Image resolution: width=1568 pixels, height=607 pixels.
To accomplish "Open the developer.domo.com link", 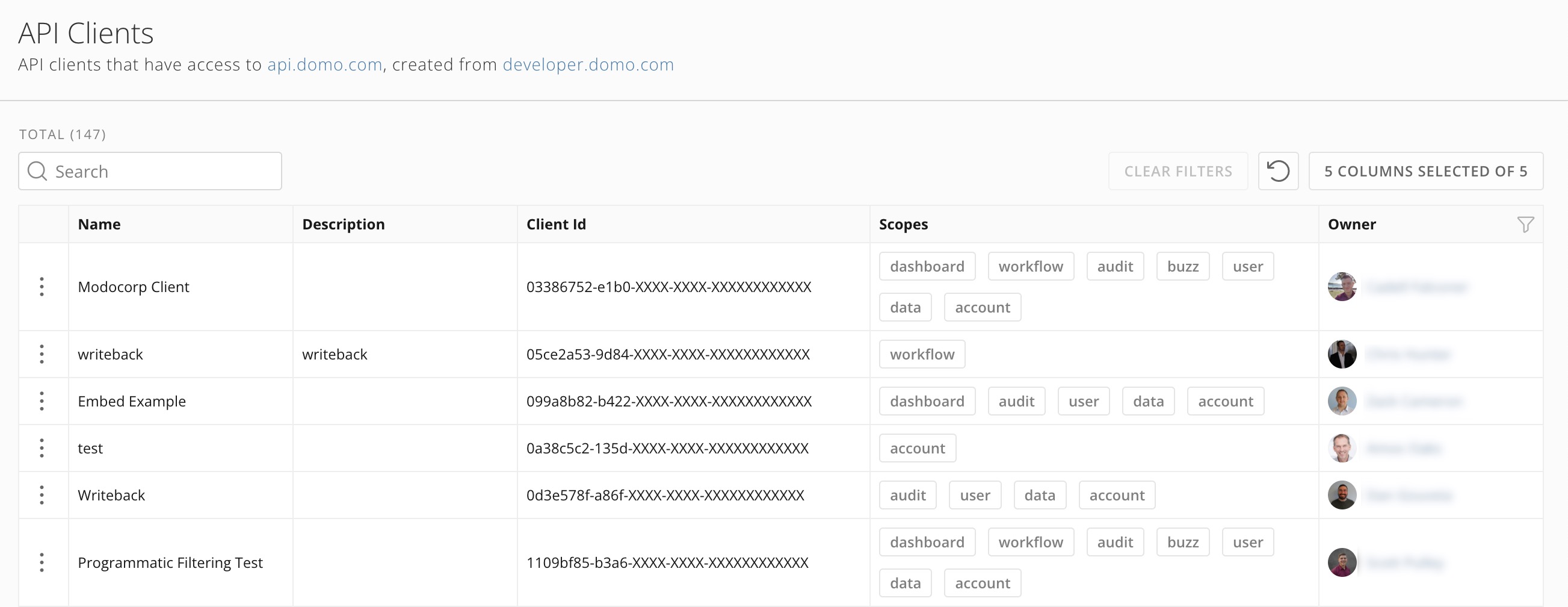I will (587, 65).
